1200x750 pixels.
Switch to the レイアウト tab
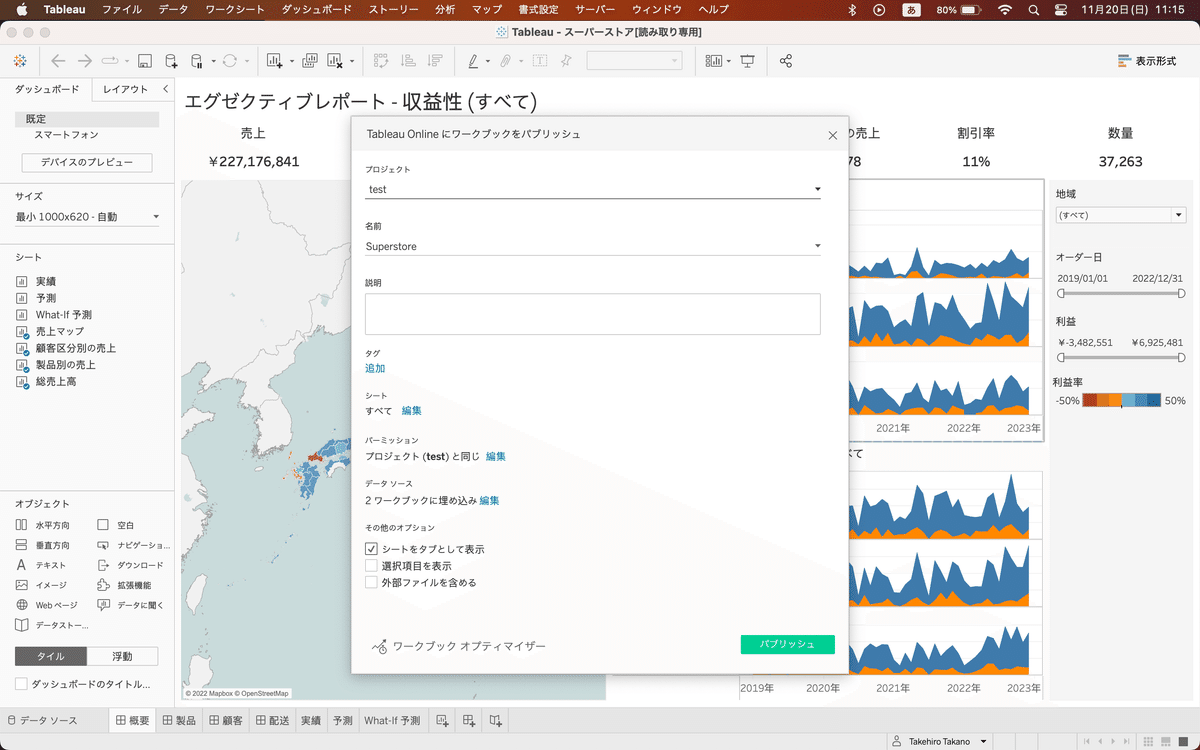[x=125, y=89]
